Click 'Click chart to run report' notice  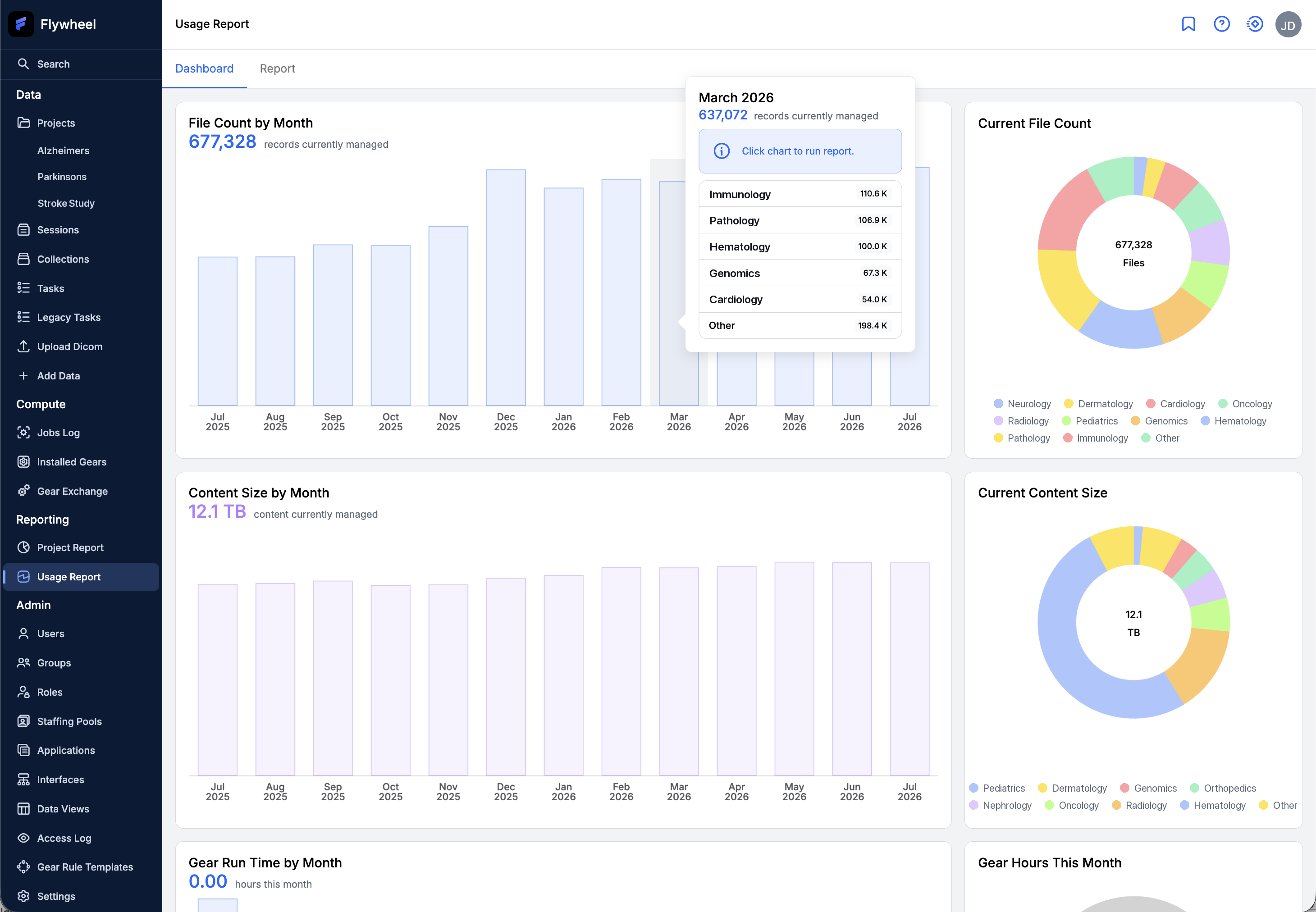[x=800, y=151]
